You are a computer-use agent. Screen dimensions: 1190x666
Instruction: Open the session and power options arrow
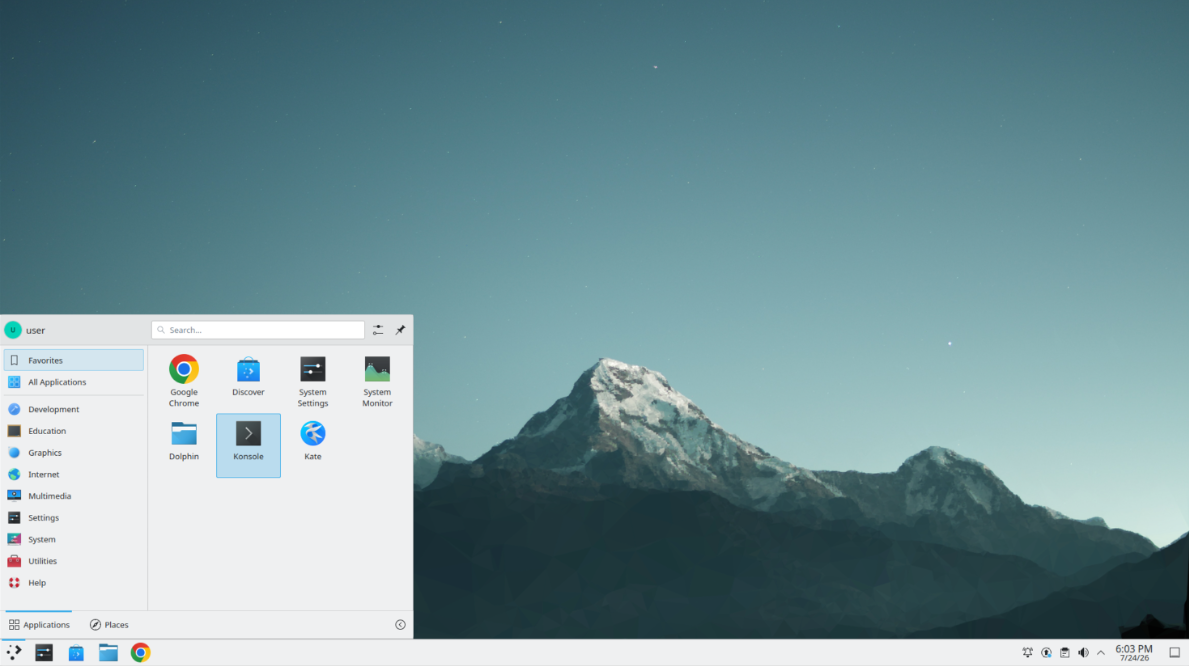(400, 625)
